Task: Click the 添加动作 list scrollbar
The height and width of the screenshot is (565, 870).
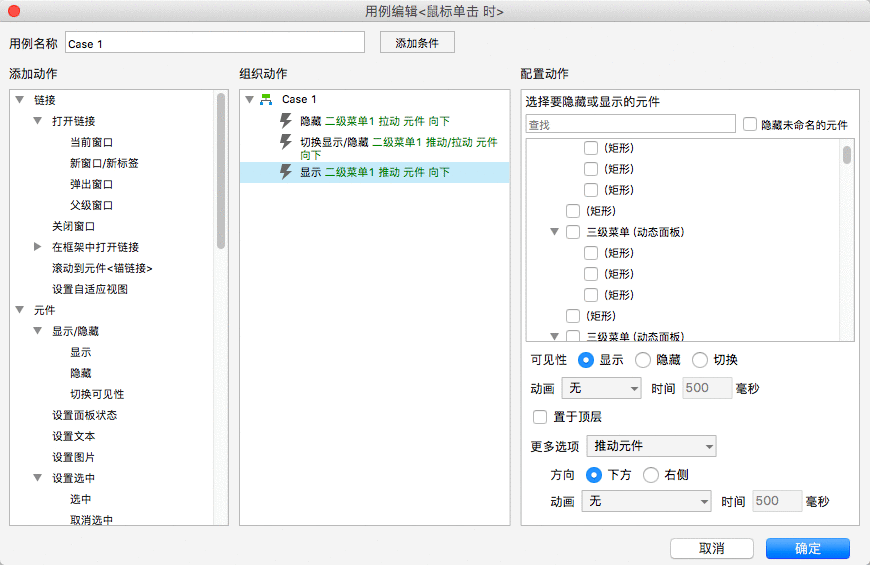Action: [x=221, y=171]
